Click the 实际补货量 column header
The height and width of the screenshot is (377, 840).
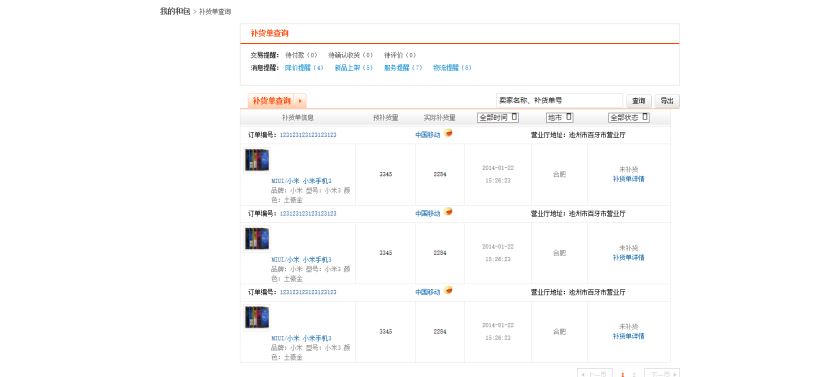[x=440, y=117]
